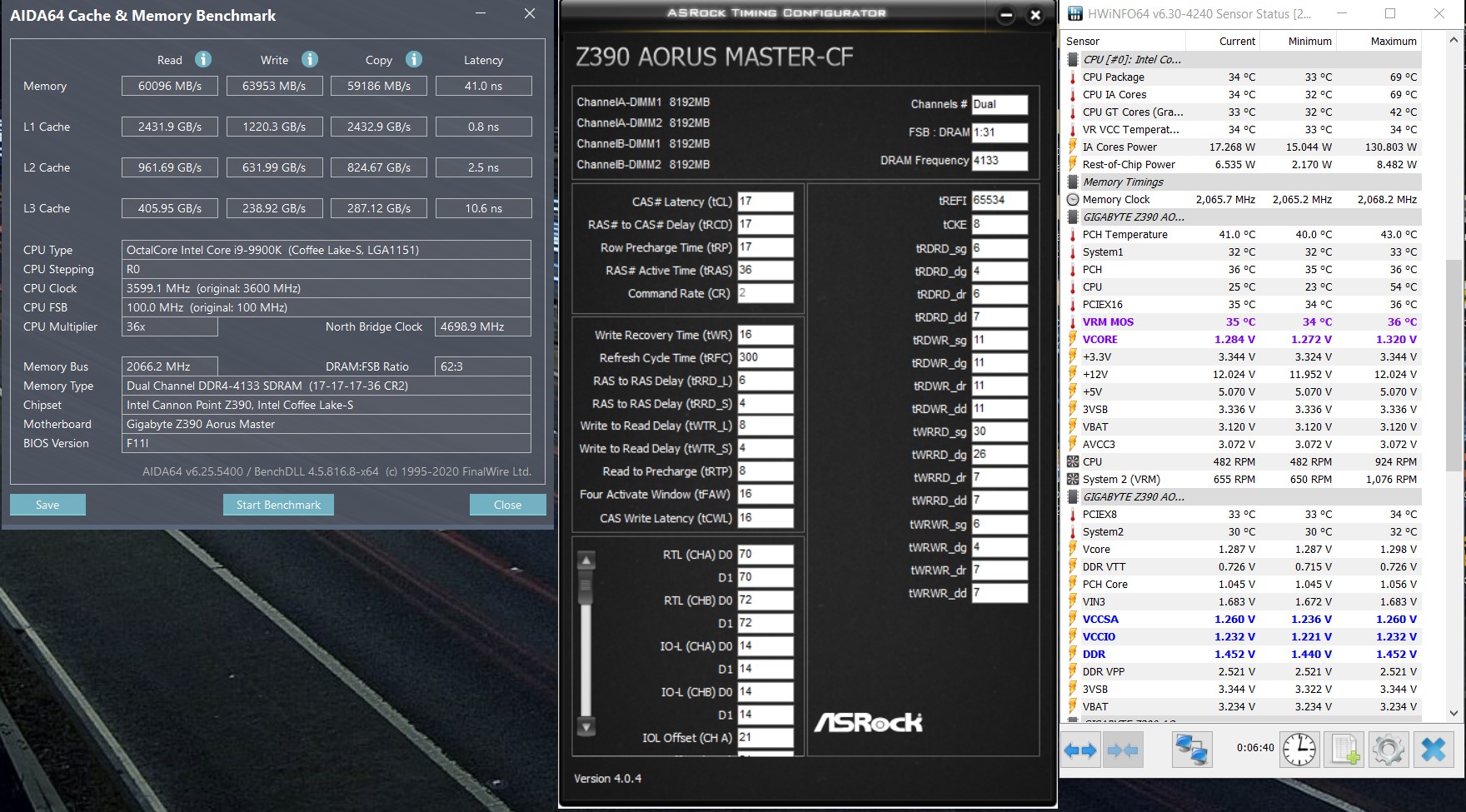Screen dimensions: 1466x812
Task: Select the PCIEX8 sensor row
Action: [x=1242, y=515]
